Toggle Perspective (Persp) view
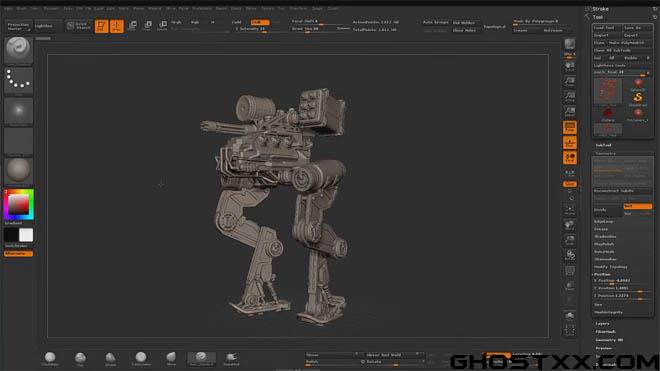Image resolution: width=660 pixels, height=371 pixels. pyautogui.click(x=570, y=127)
